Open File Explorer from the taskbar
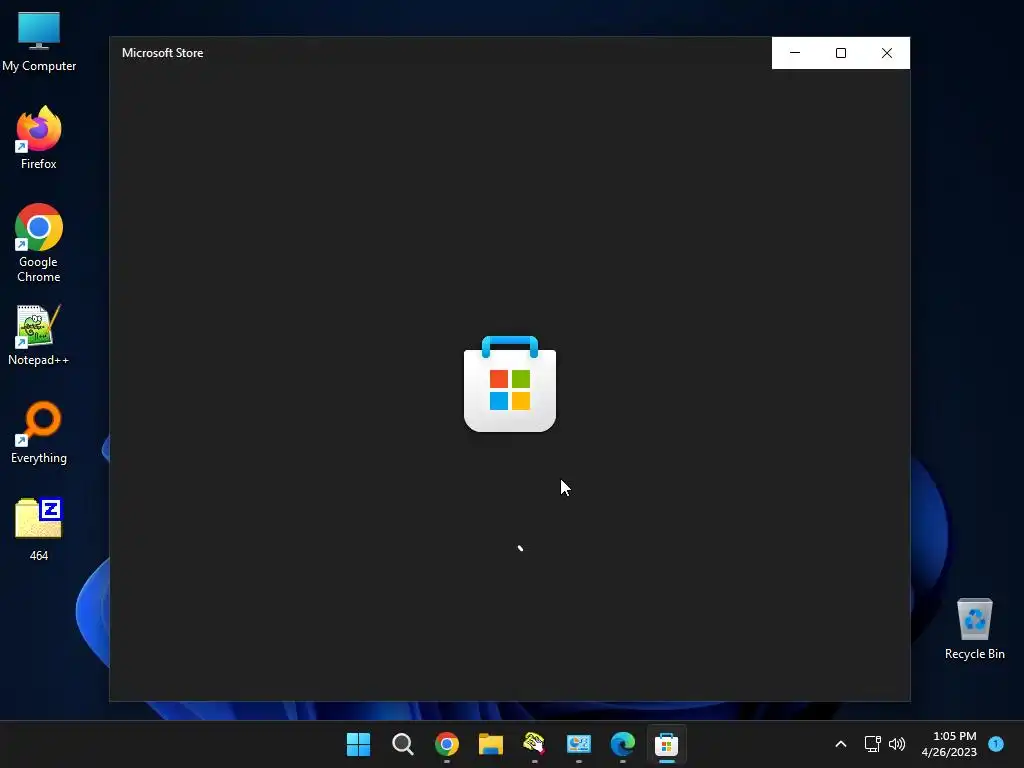The image size is (1024, 768). click(x=490, y=744)
